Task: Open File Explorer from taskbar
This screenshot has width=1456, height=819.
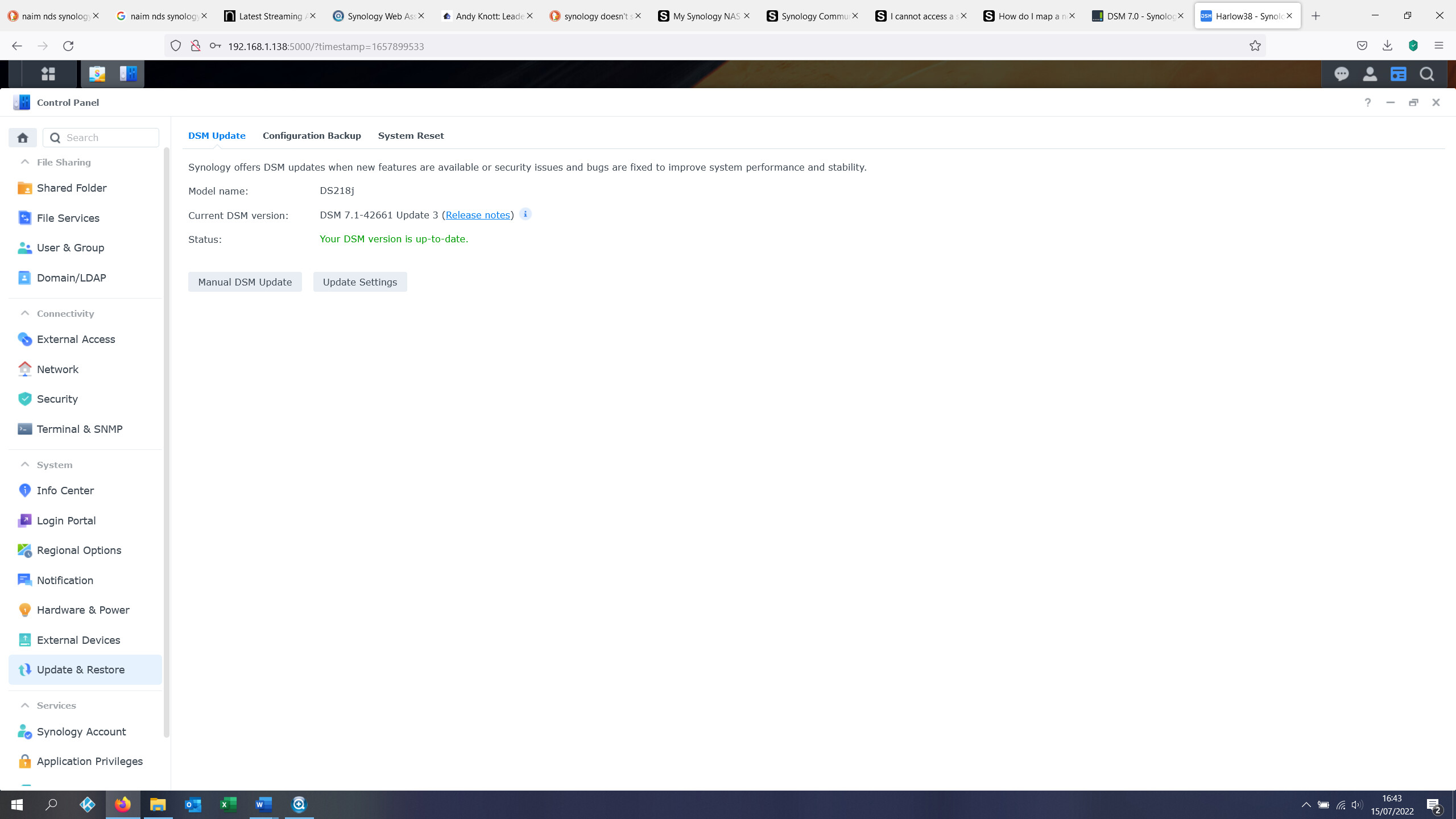Action: [x=158, y=805]
